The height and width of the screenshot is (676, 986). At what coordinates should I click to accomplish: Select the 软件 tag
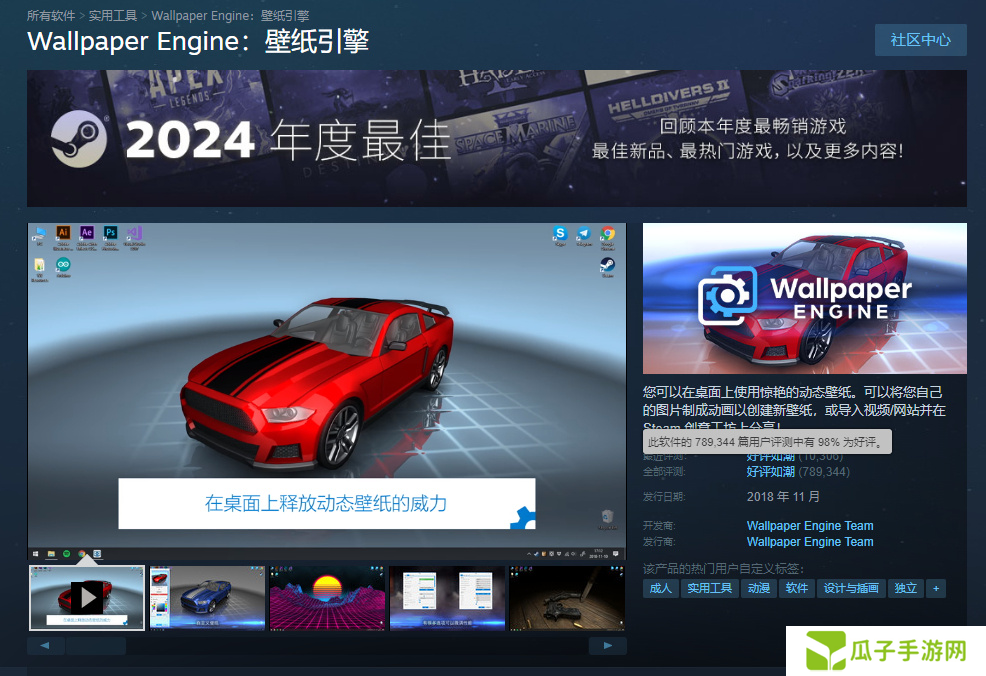(x=797, y=589)
